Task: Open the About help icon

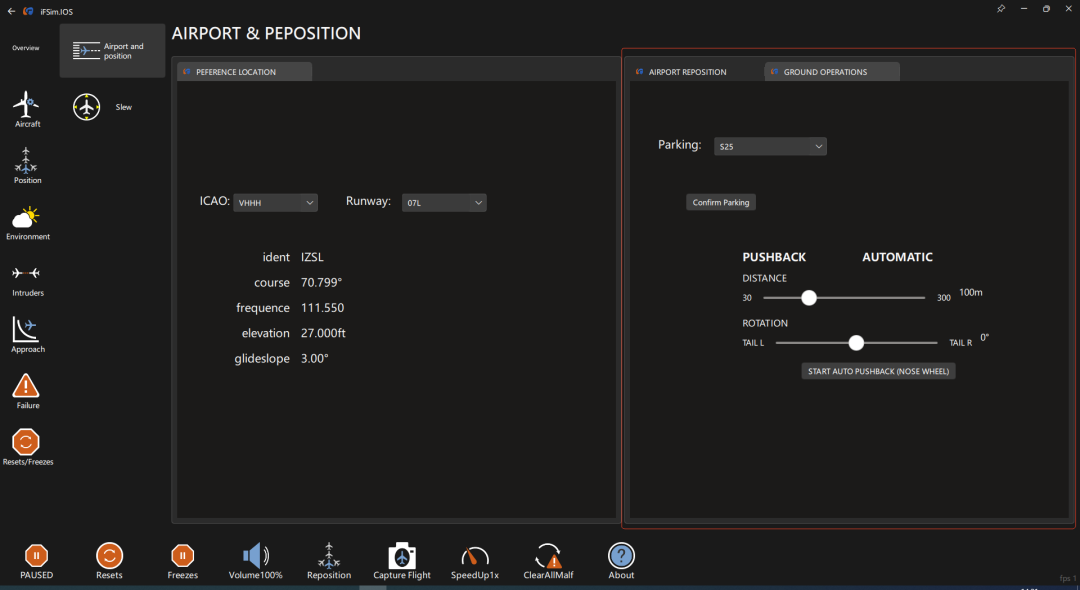Action: 621,556
